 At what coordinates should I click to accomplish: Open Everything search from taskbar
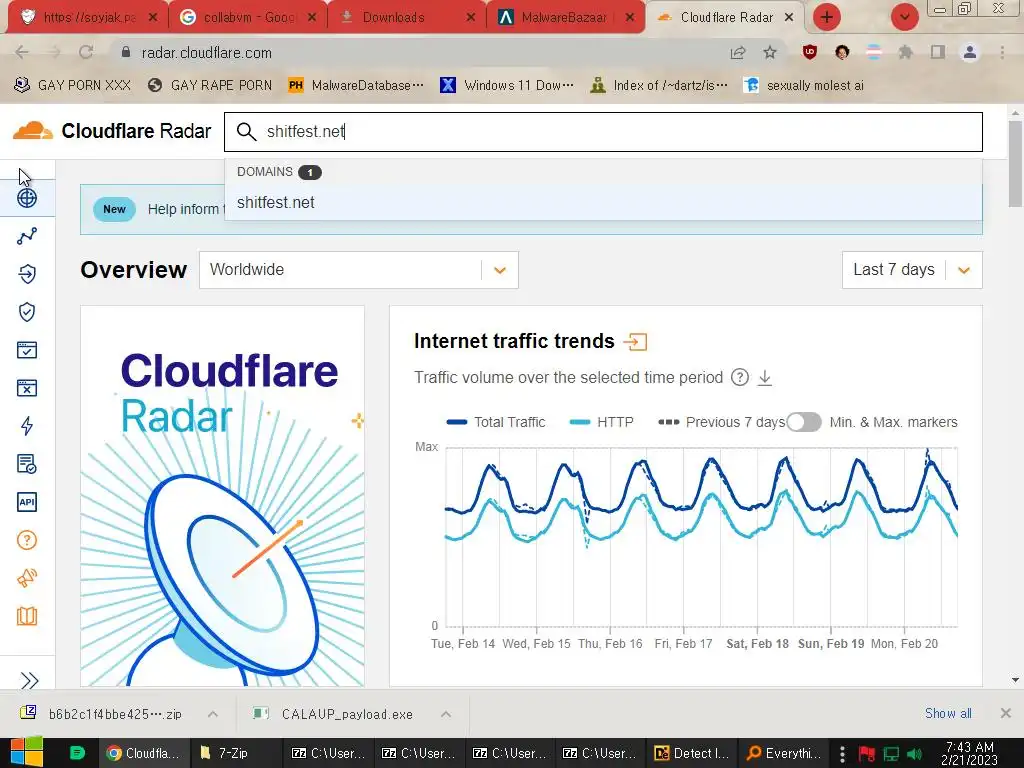click(x=784, y=753)
